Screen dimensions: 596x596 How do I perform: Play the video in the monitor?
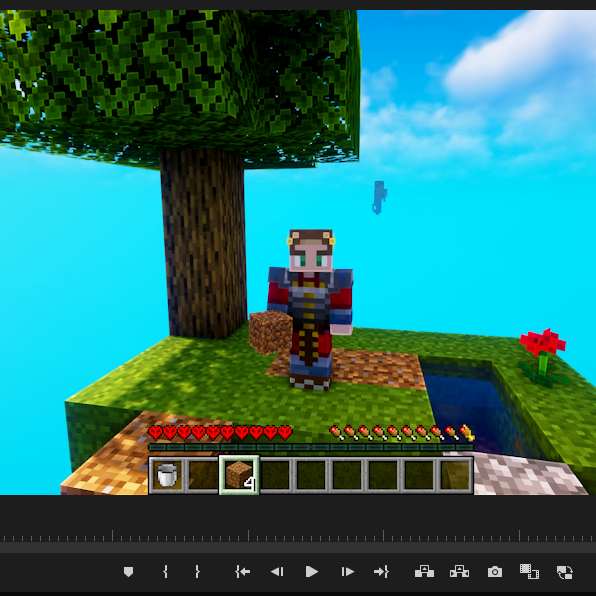312,572
